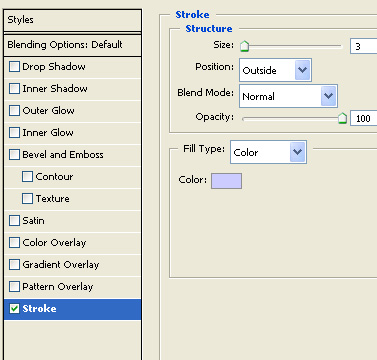Select the Texture sub-style label

(53, 199)
